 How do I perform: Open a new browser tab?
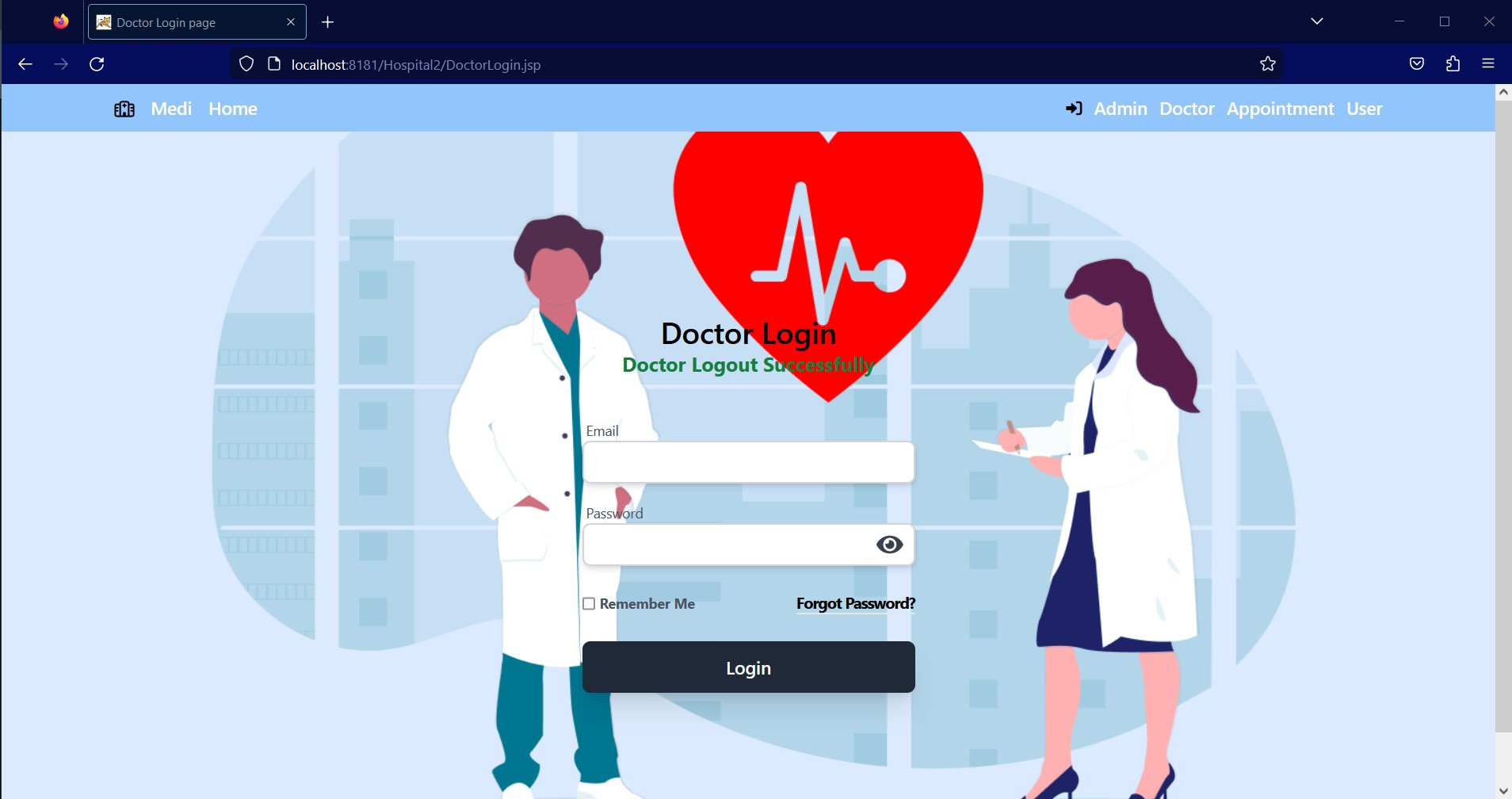pyautogui.click(x=327, y=21)
